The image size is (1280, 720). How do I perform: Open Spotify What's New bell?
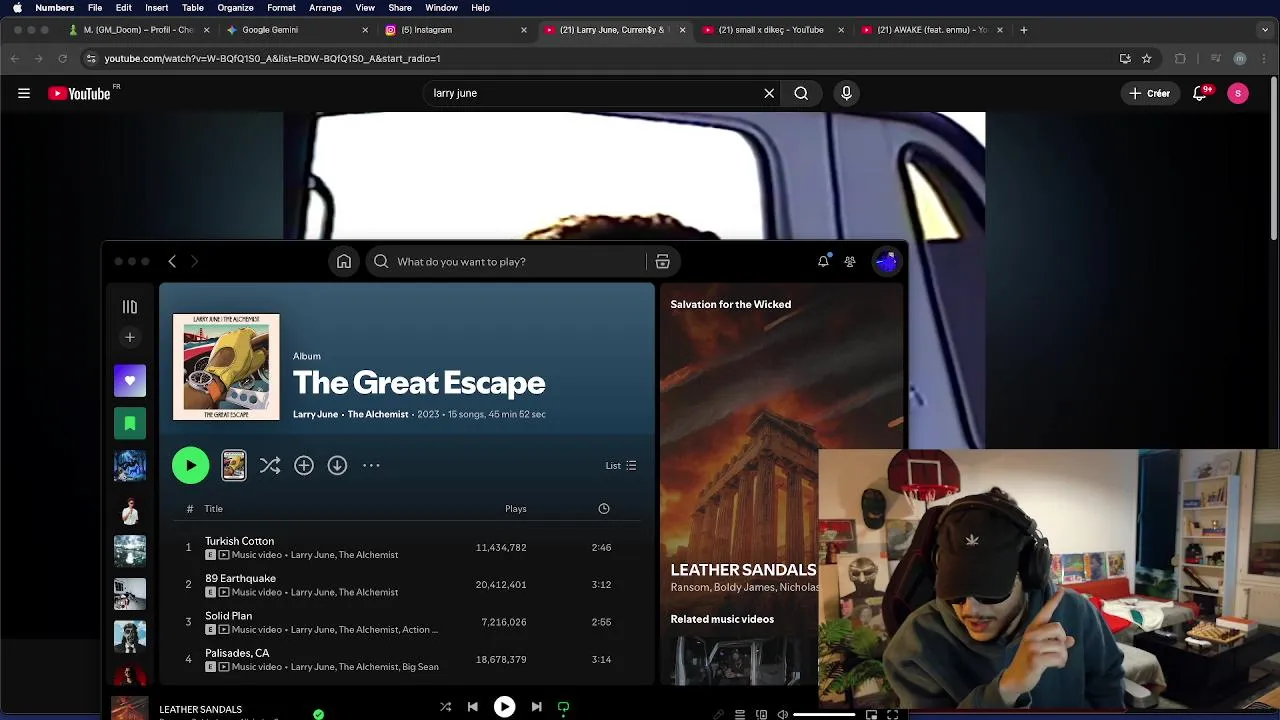pos(823,262)
